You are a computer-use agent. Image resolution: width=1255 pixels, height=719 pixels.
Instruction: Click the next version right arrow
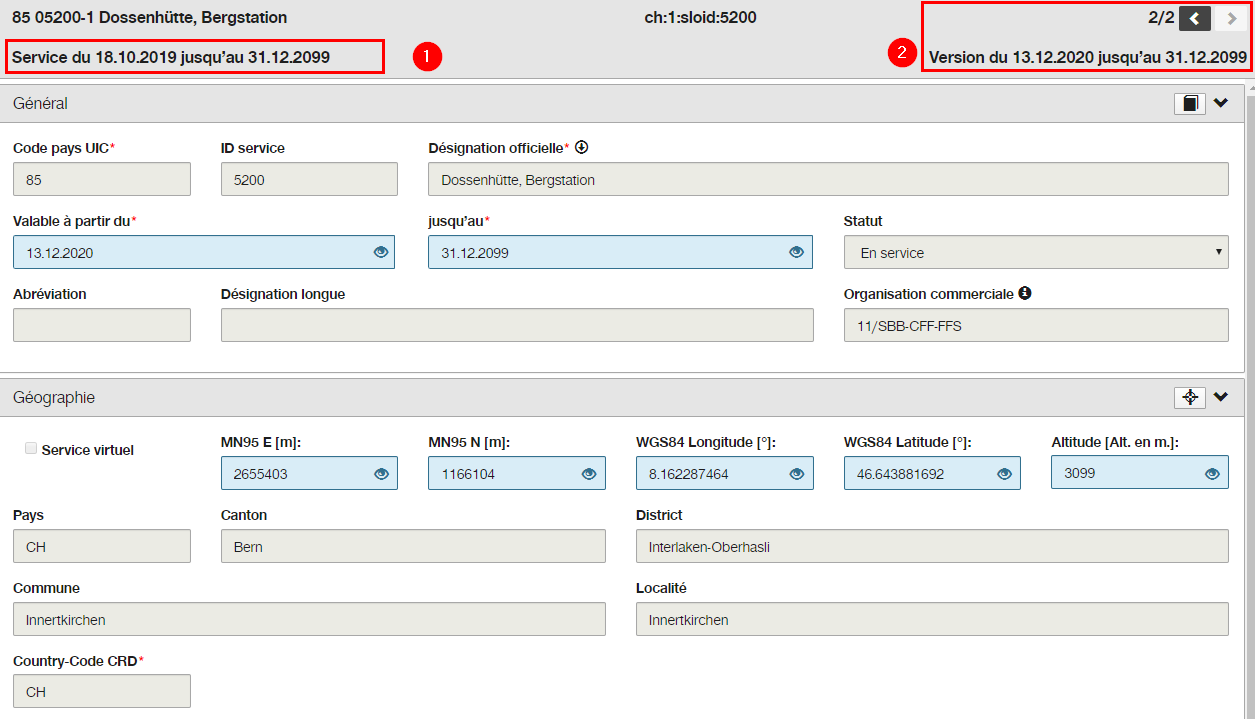[1230, 18]
